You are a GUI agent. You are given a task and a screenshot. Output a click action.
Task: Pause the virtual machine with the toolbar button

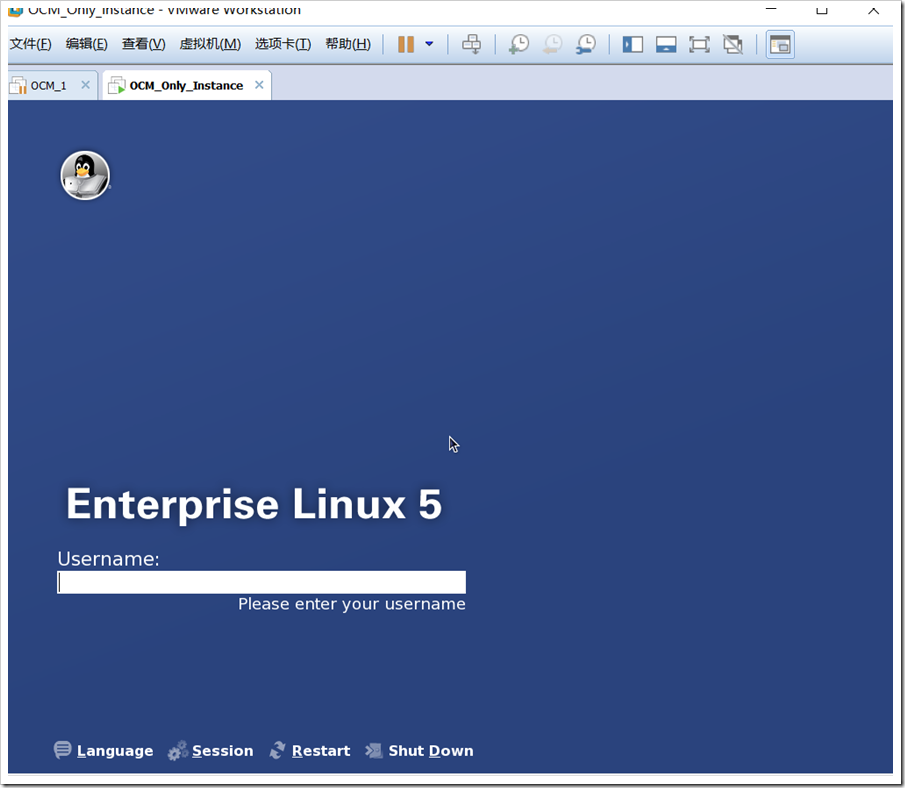tap(406, 44)
